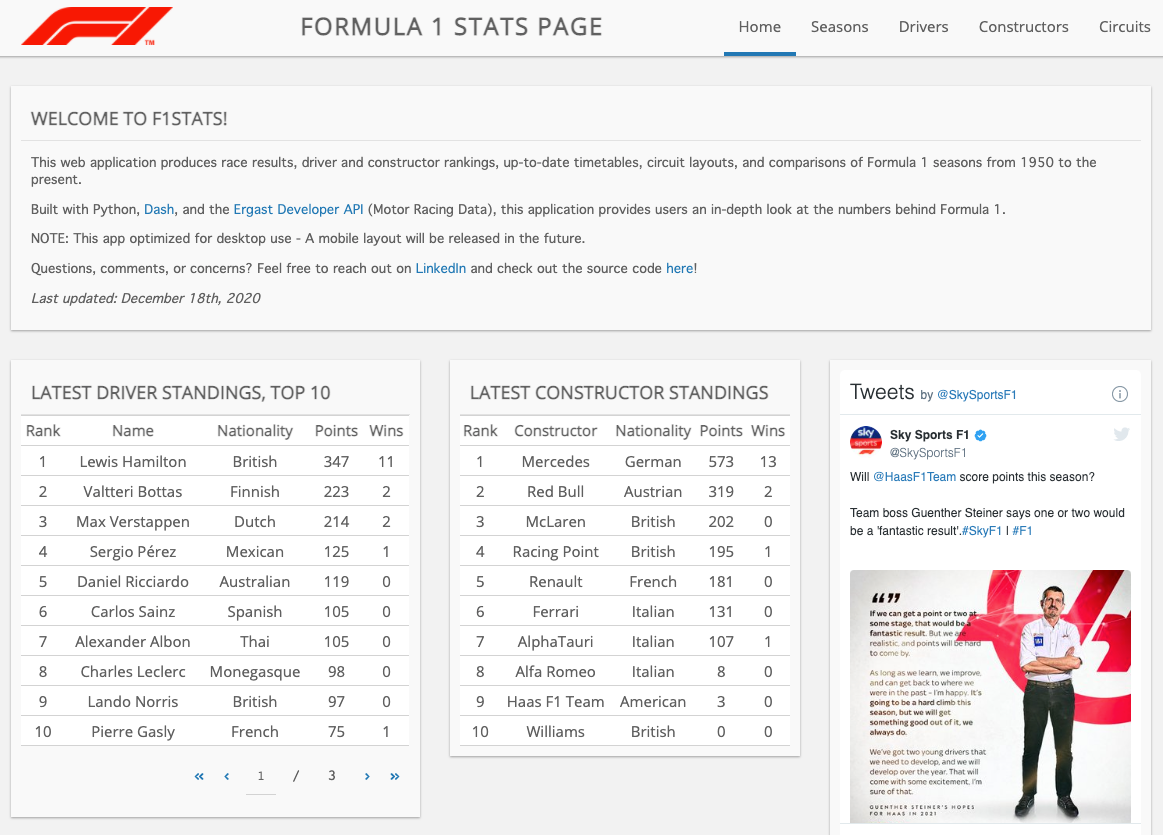1163x835 pixels.
Task: Open the LinkedIn link
Action: coord(441,268)
